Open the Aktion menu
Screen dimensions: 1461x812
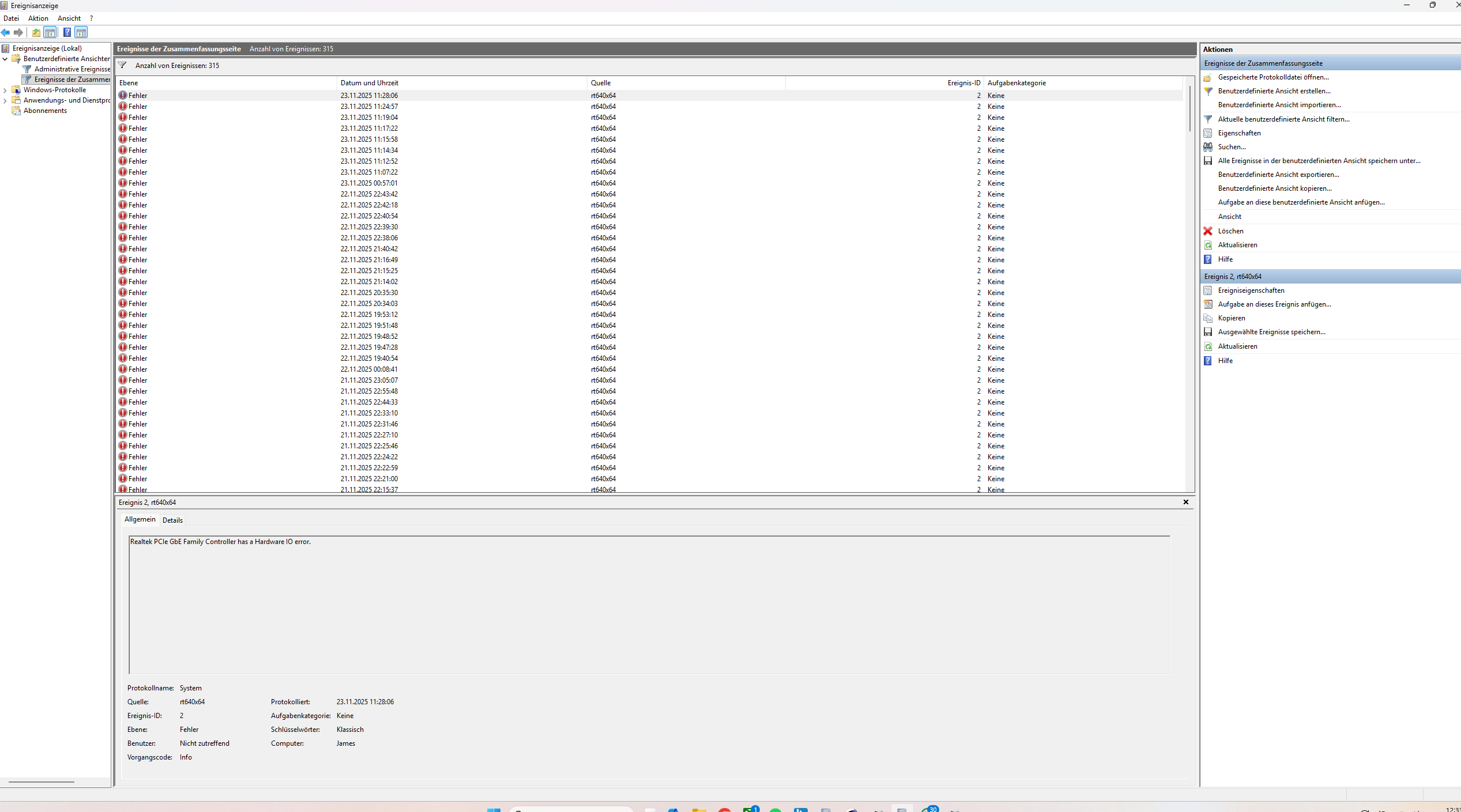(x=38, y=18)
